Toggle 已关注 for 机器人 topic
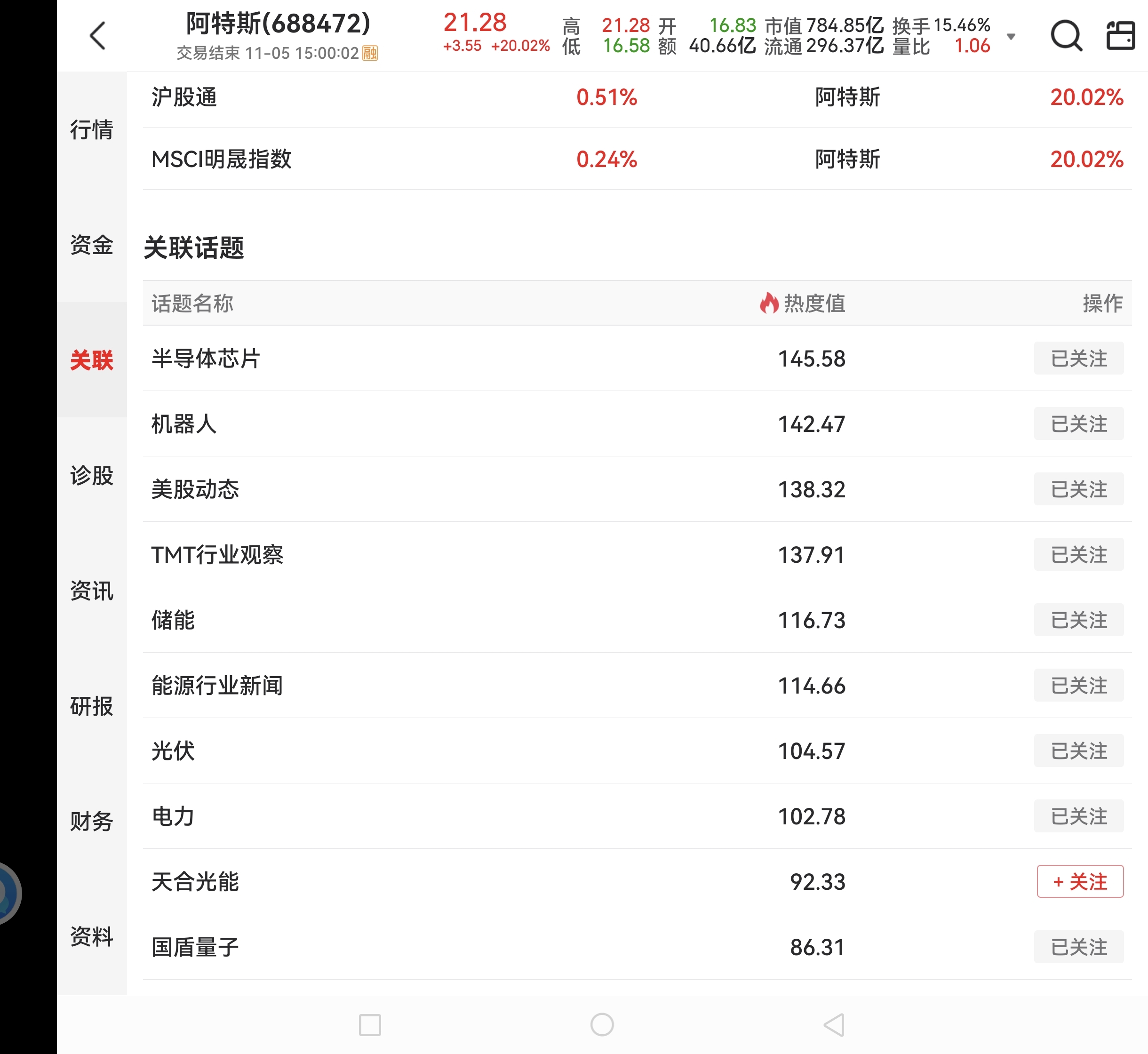1148x1054 pixels. click(x=1078, y=424)
